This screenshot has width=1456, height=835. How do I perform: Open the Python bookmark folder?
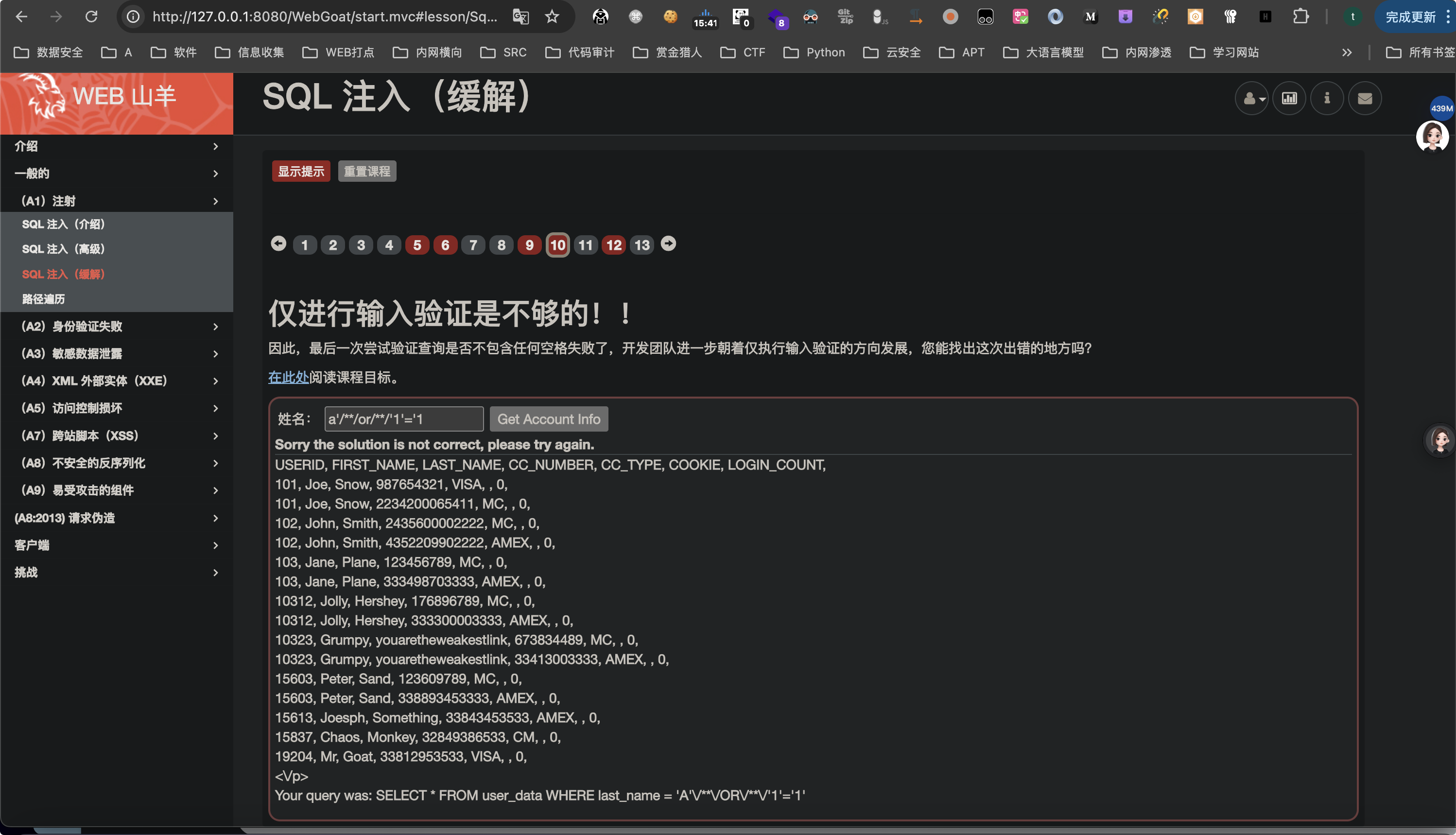pos(814,53)
